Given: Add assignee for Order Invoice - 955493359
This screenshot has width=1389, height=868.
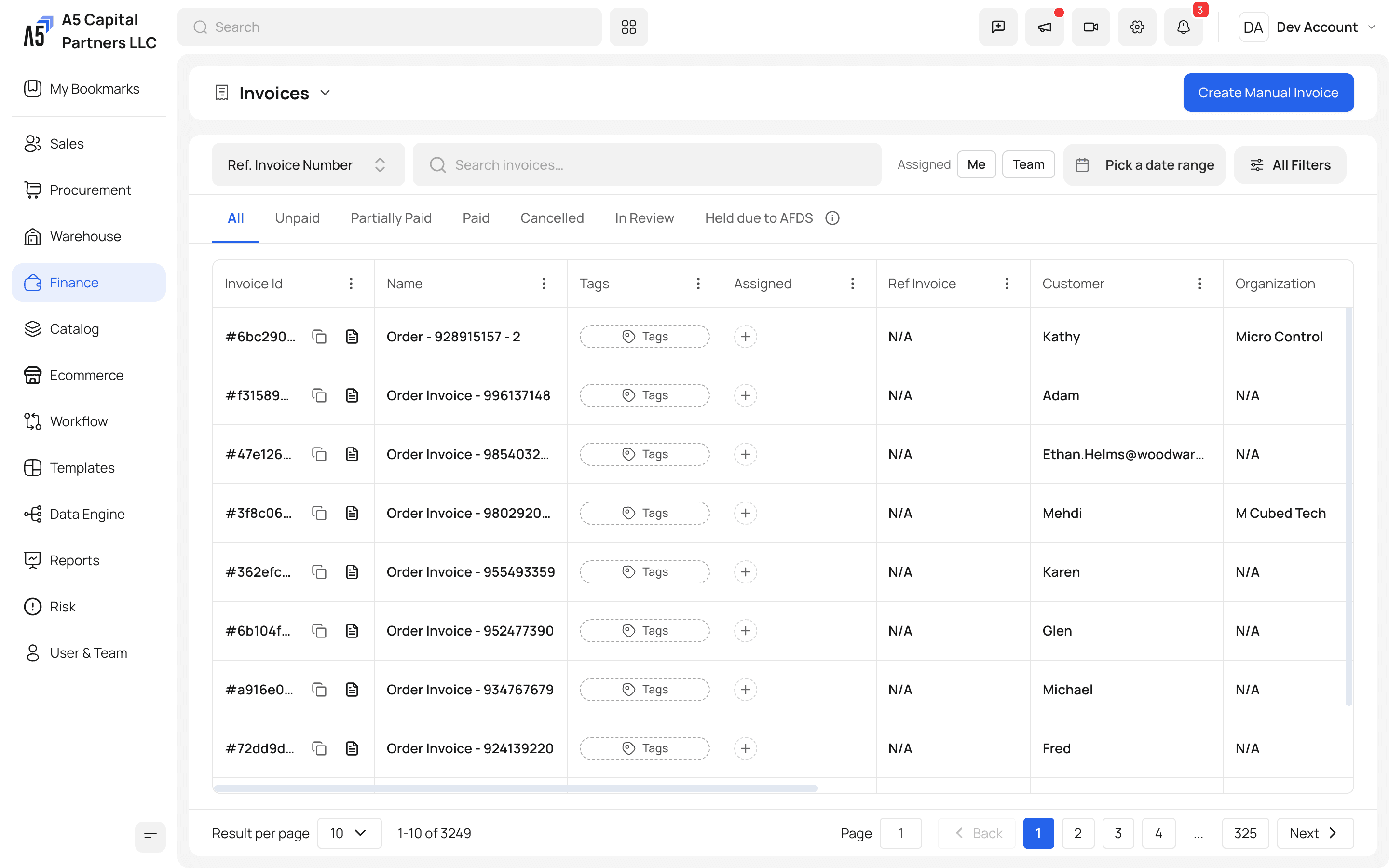Looking at the screenshot, I should pyautogui.click(x=746, y=572).
